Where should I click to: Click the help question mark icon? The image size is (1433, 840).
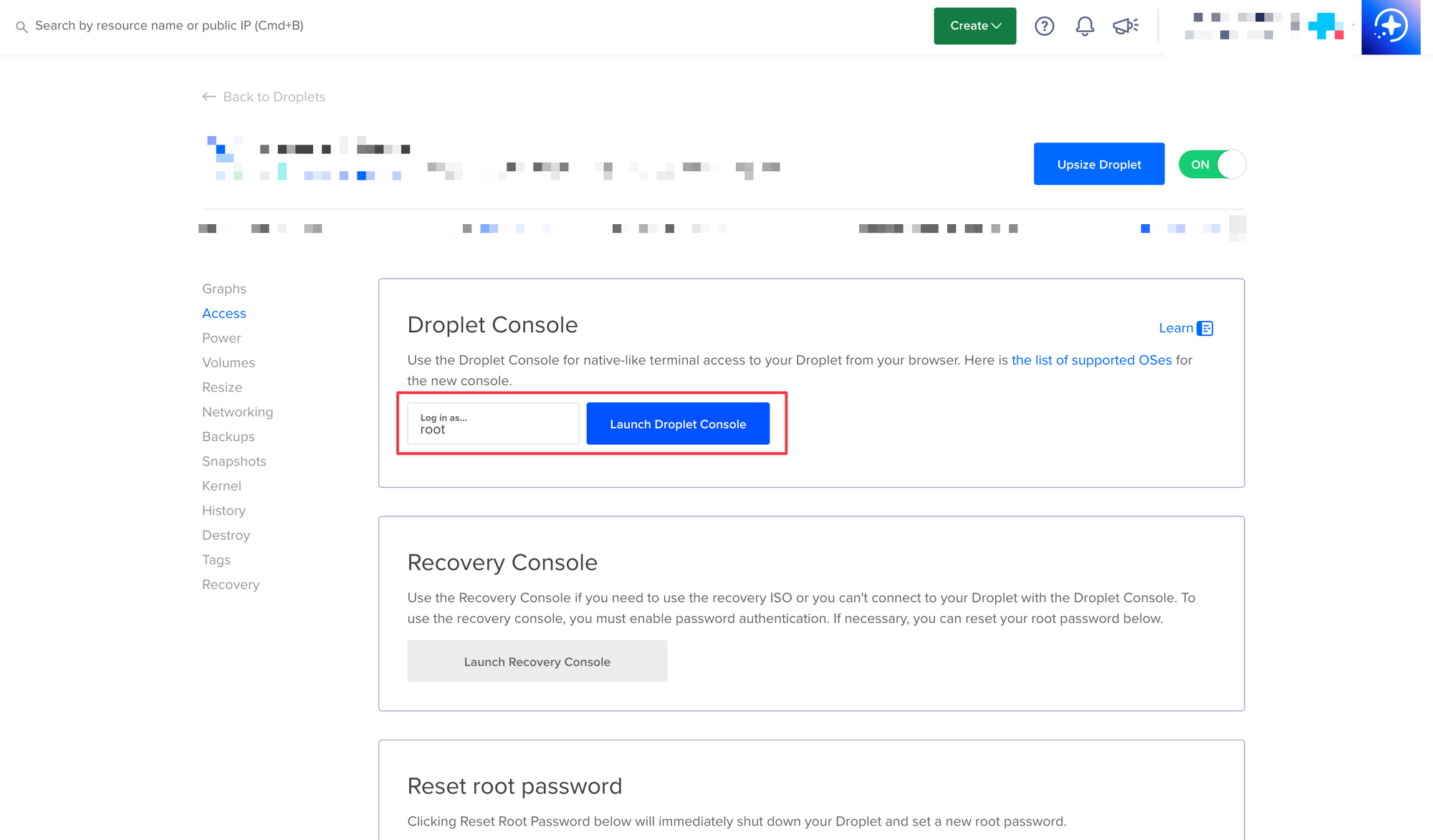point(1044,26)
